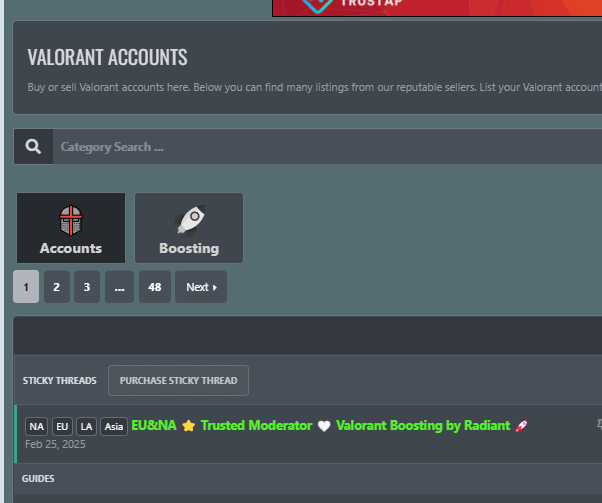Click the Sticky Threads label

pos(60,381)
